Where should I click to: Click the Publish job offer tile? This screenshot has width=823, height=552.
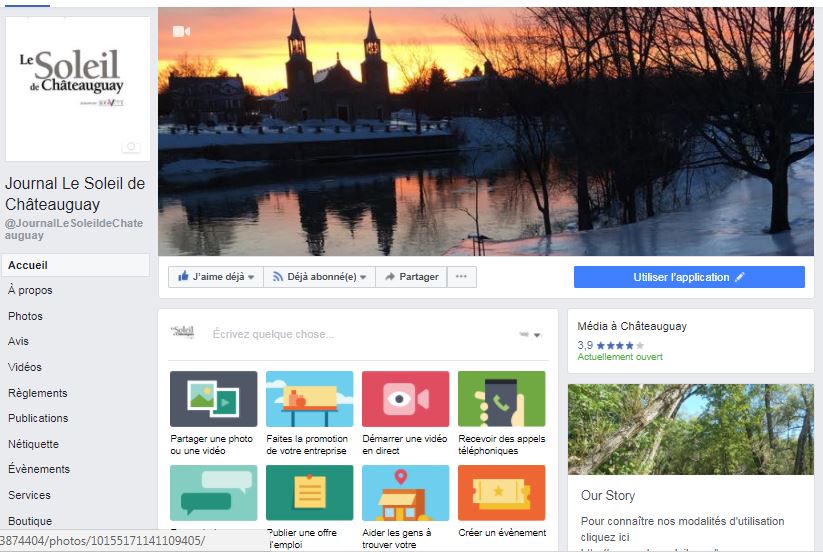click(x=310, y=493)
